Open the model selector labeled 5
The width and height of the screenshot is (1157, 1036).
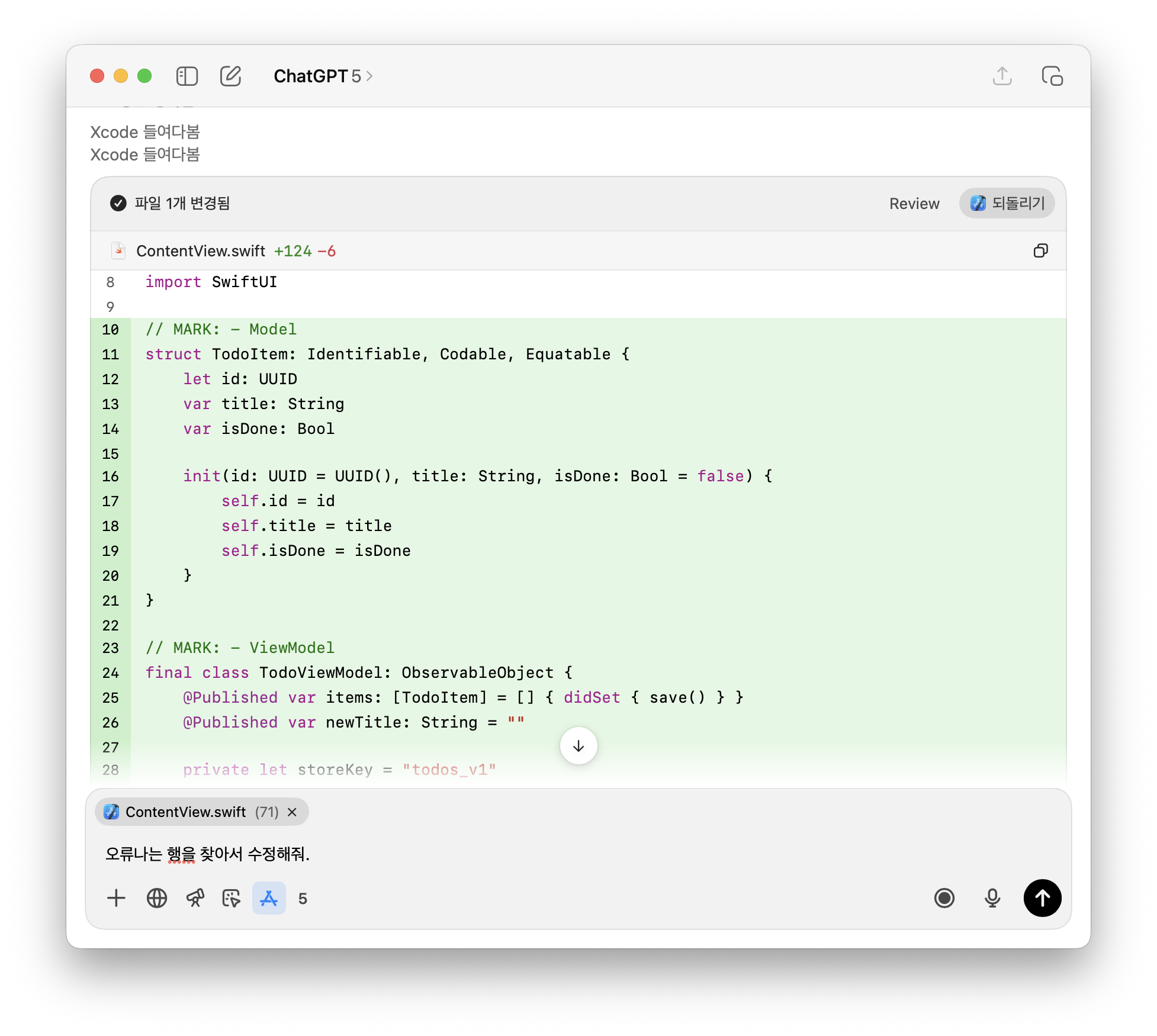[303, 899]
